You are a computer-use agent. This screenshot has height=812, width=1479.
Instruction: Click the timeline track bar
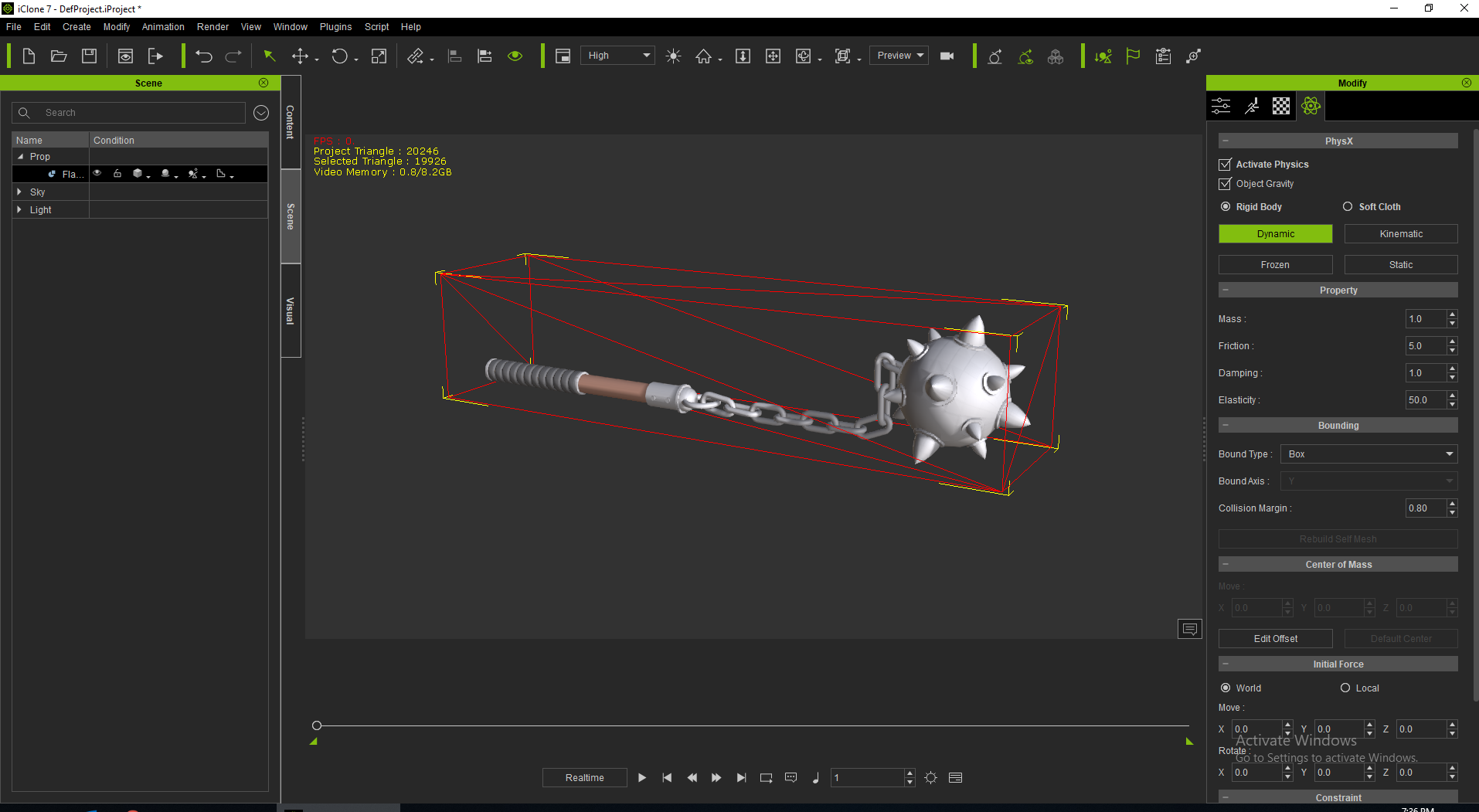pos(753,725)
